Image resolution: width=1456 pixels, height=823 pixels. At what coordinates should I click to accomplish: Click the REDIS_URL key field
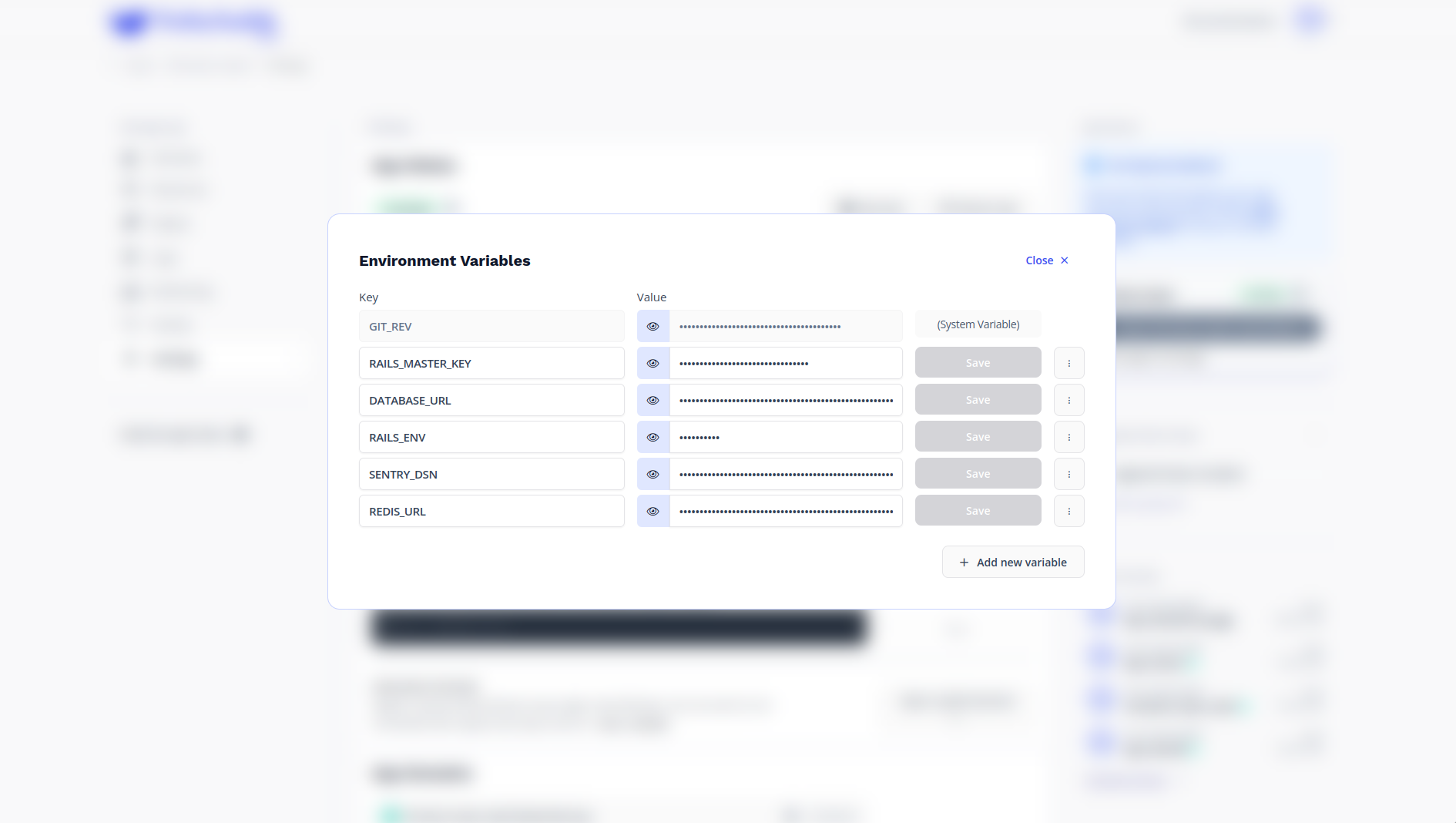[x=491, y=511]
